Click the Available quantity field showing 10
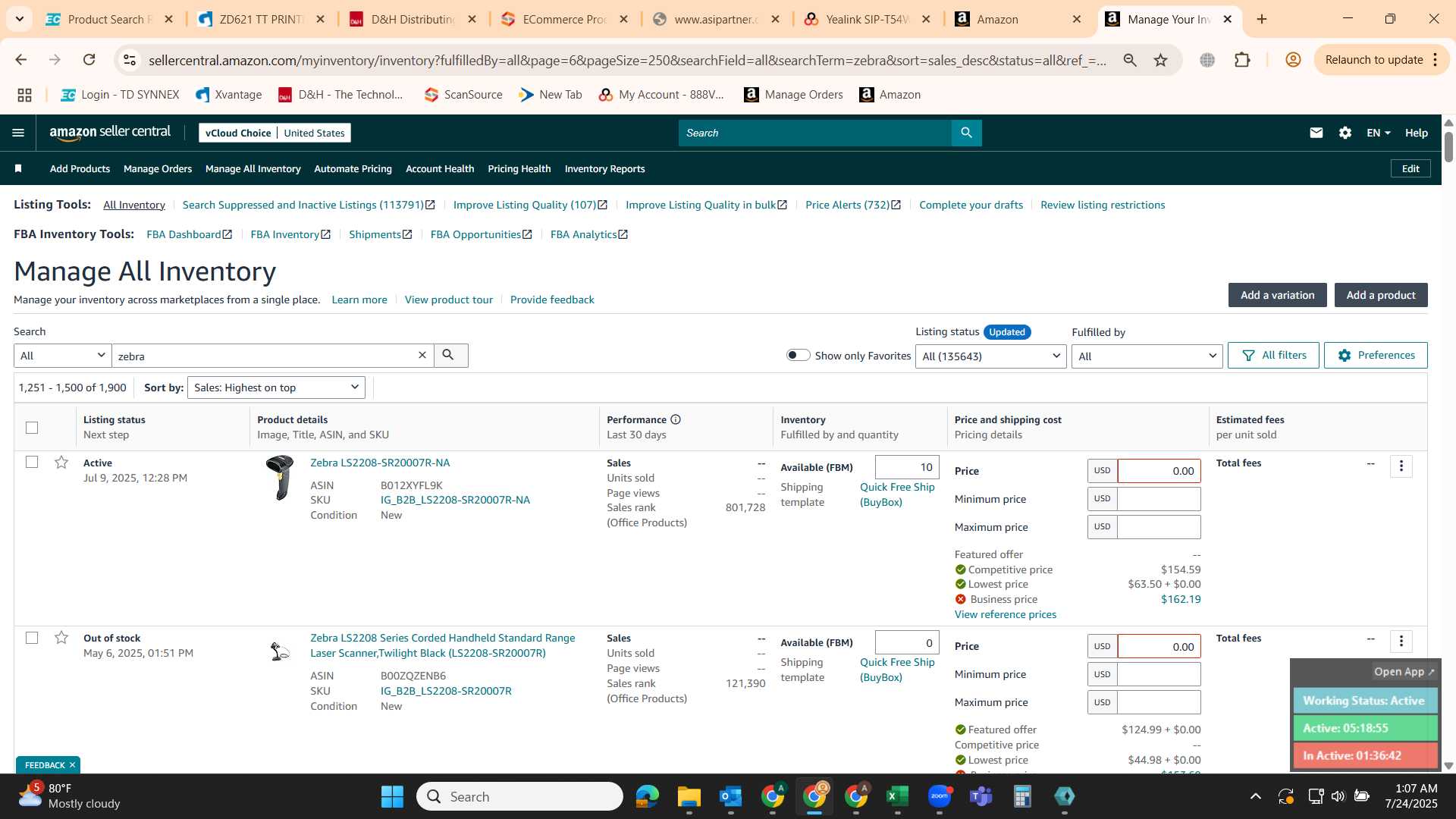Image resolution: width=1456 pixels, height=819 pixels. [x=907, y=467]
